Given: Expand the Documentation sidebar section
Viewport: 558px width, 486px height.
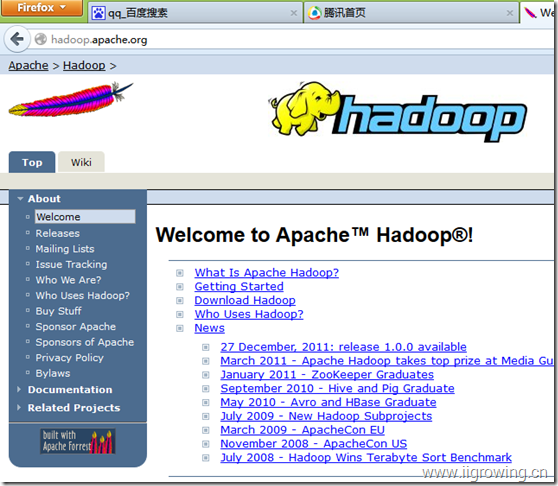Looking at the screenshot, I should pyautogui.click(x=70, y=390).
